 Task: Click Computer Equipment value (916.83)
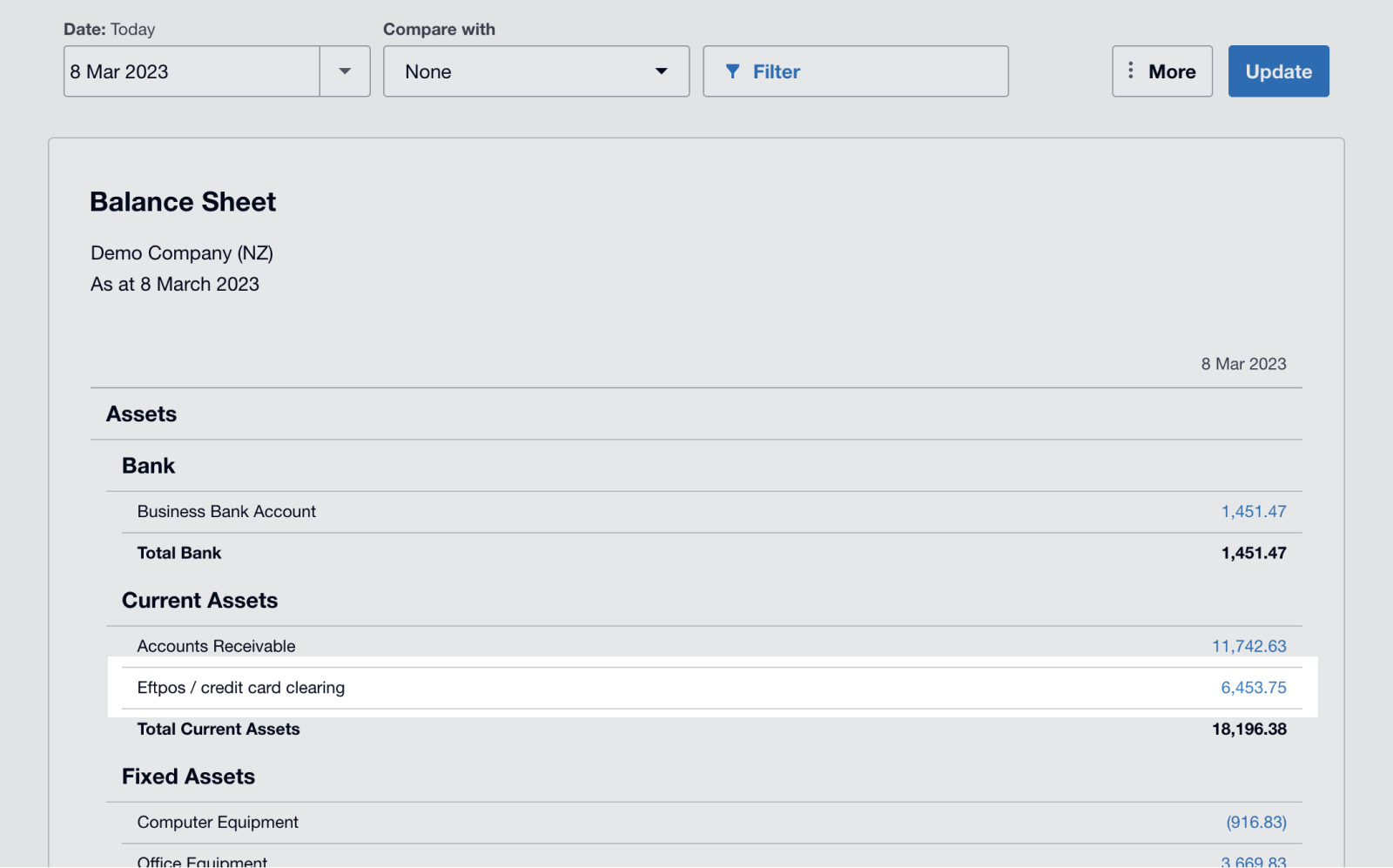click(1256, 821)
